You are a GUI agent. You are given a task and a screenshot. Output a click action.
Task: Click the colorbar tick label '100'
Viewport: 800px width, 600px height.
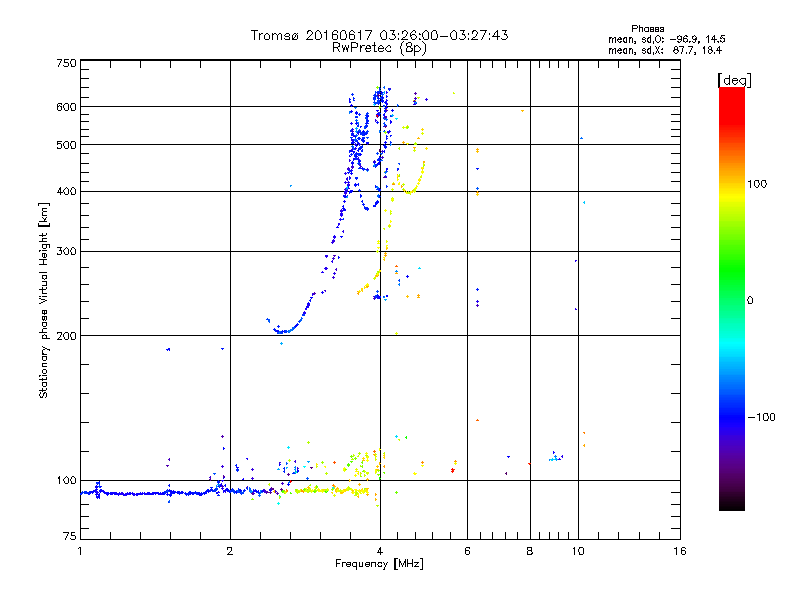tap(757, 184)
